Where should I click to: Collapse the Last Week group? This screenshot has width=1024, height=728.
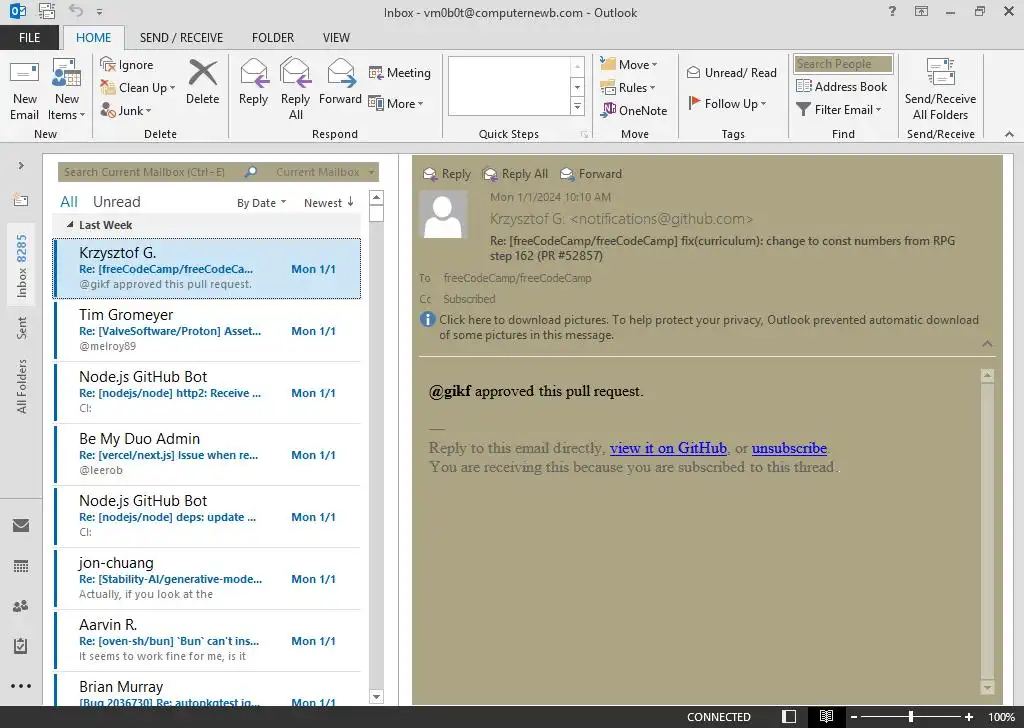coord(70,225)
